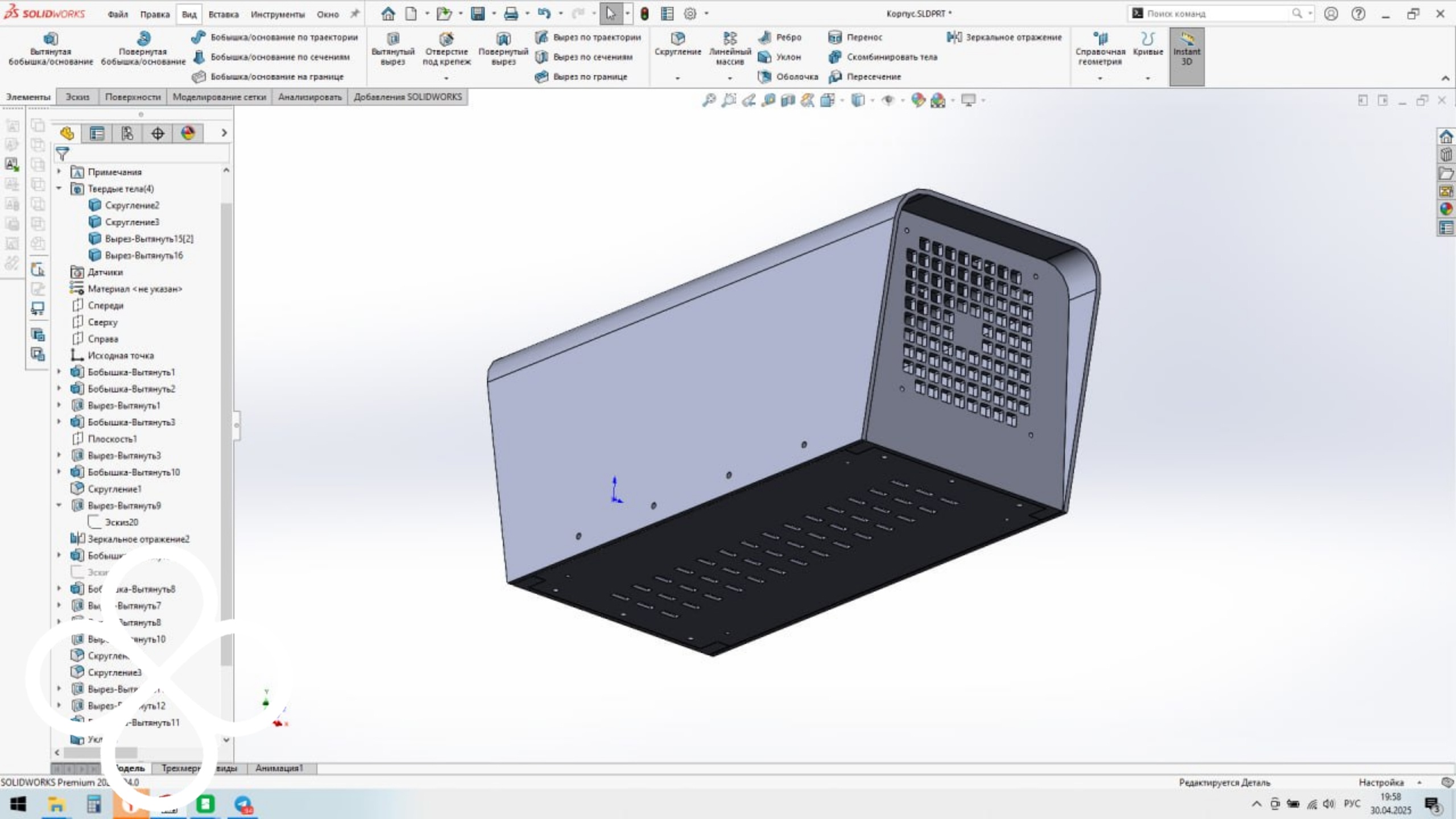The width and height of the screenshot is (1456, 819).
Task: Pin the menu bar open
Action: (354, 14)
